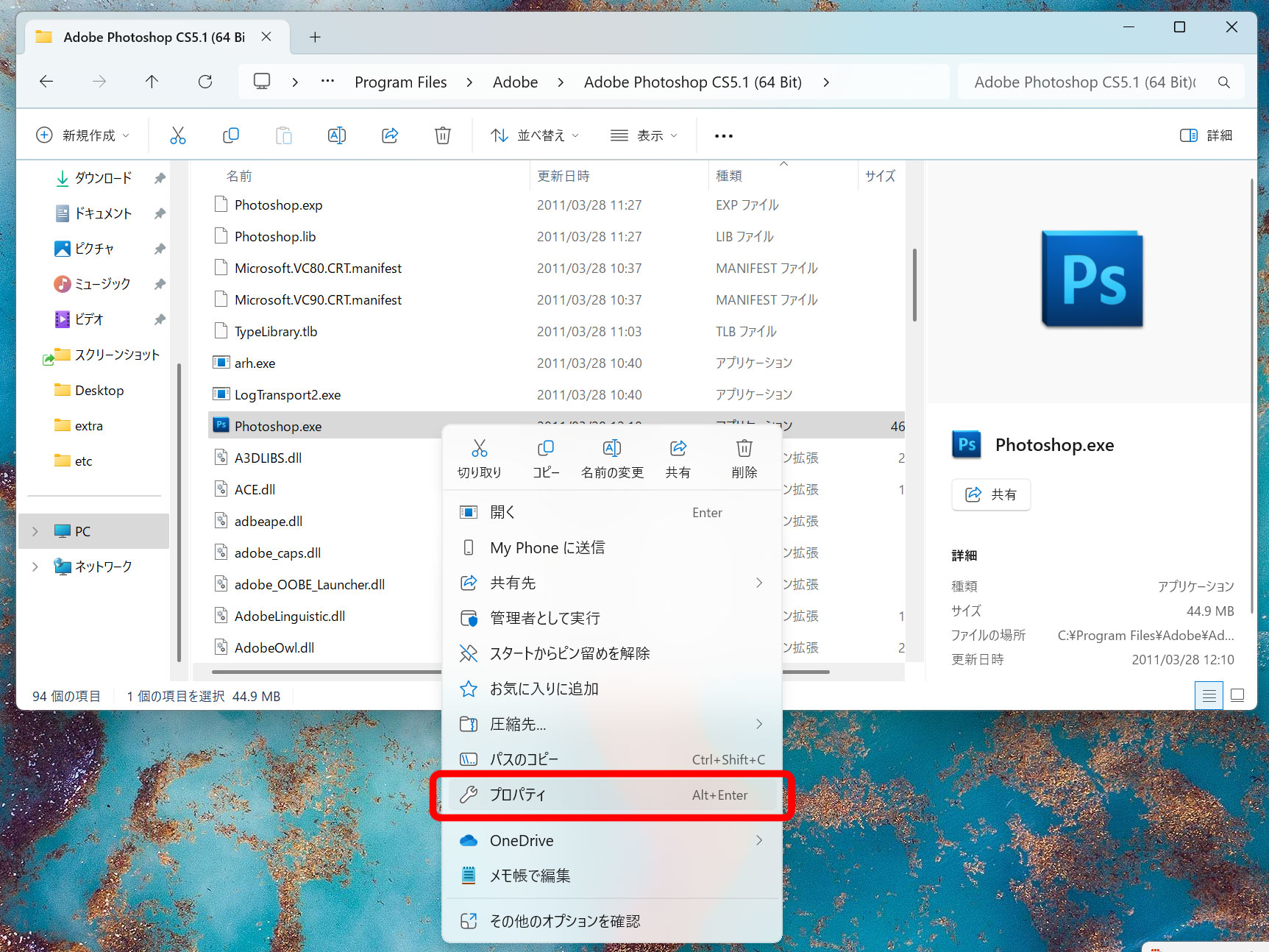This screenshot has height=952, width=1269.
Task: Toggle the 詳細 details pane button
Action: pyautogui.click(x=1206, y=135)
